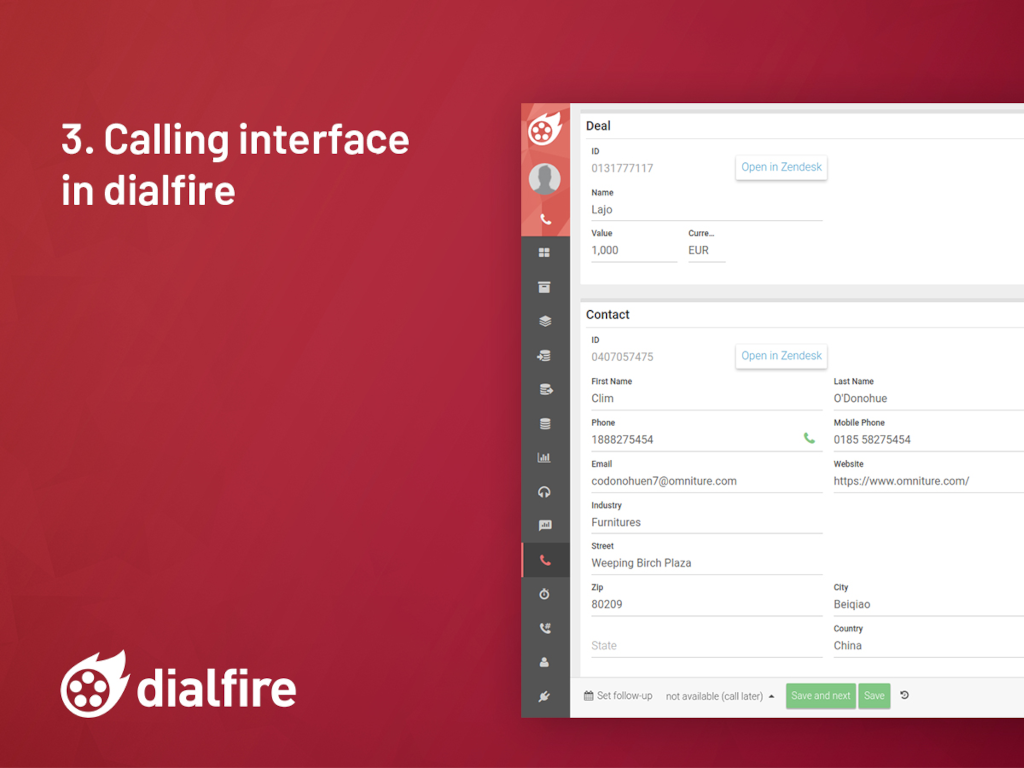
Task: Expand the 'not available (call later)' dropdown
Action: (719, 695)
